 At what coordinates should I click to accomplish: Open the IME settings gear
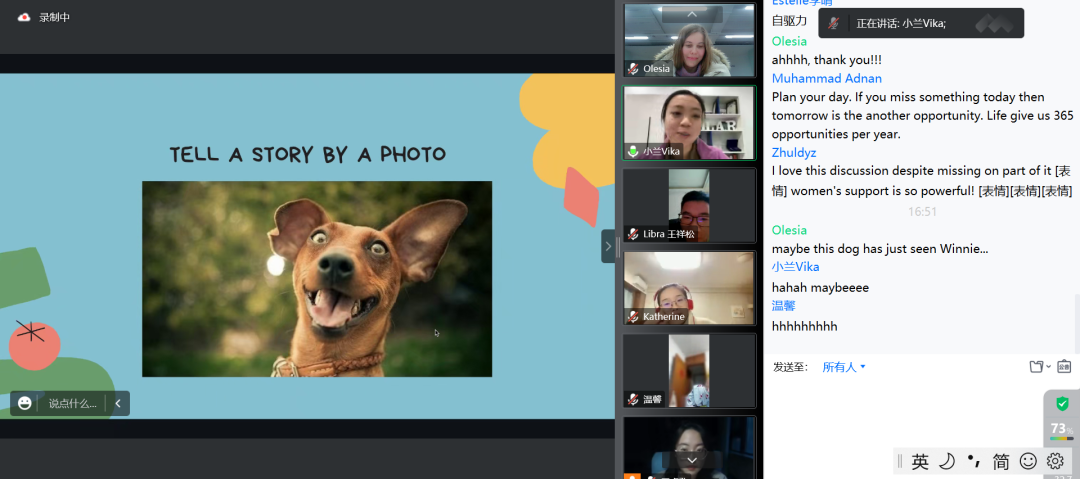1055,461
